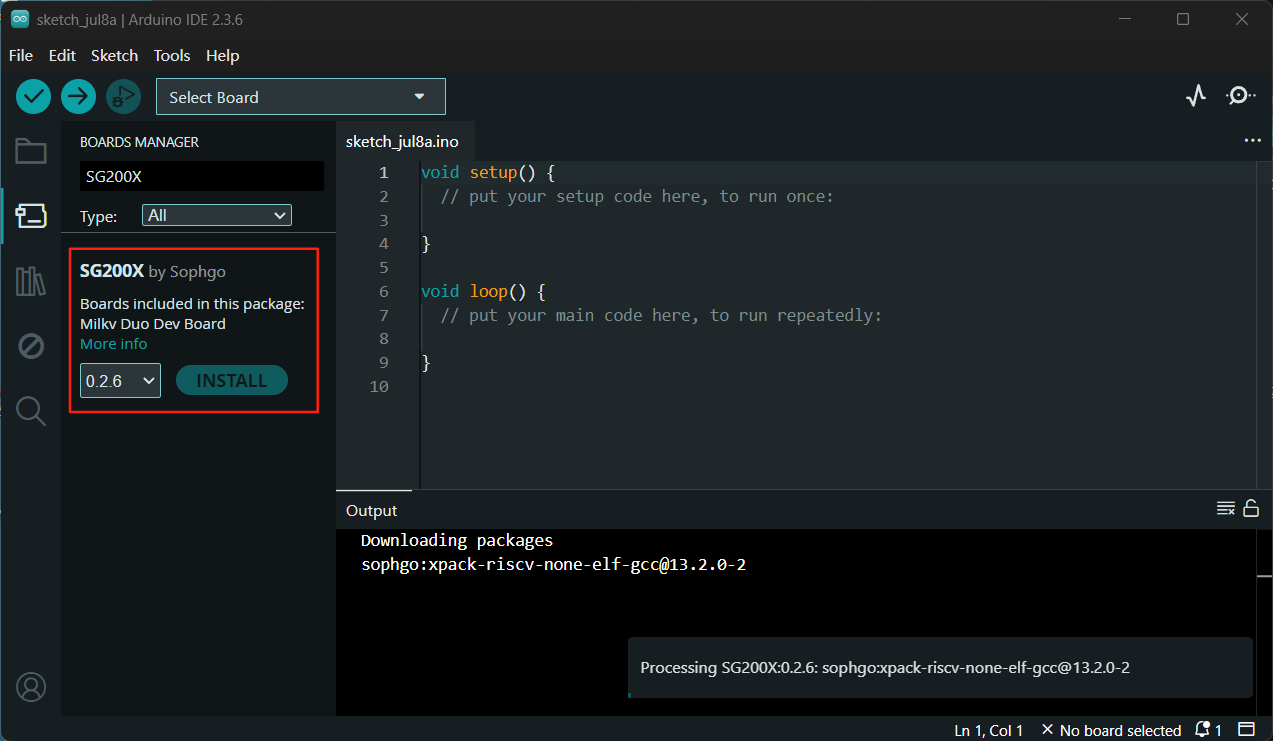Click the 'Downloading packages' output line

457,540
